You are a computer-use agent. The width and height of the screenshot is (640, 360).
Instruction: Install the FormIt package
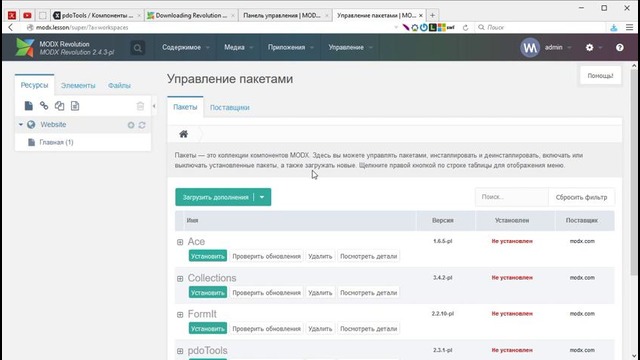click(x=208, y=329)
